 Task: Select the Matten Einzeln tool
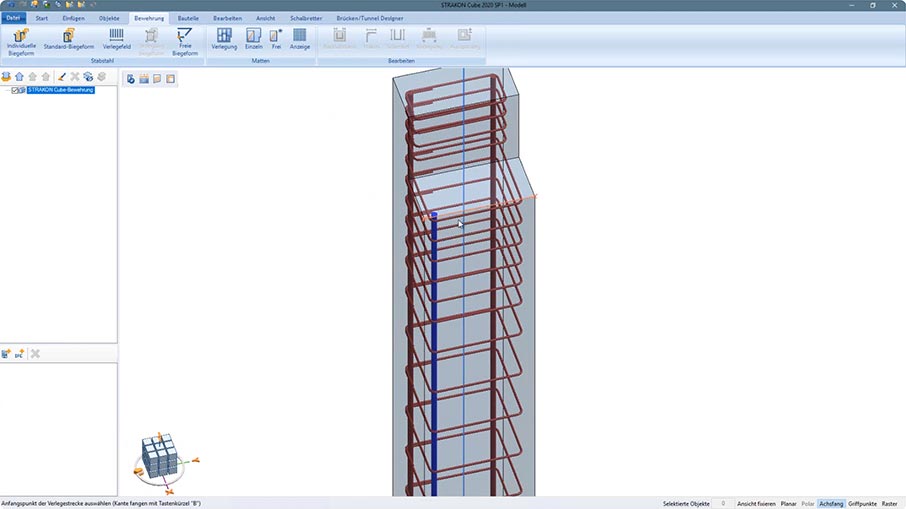coord(254,39)
